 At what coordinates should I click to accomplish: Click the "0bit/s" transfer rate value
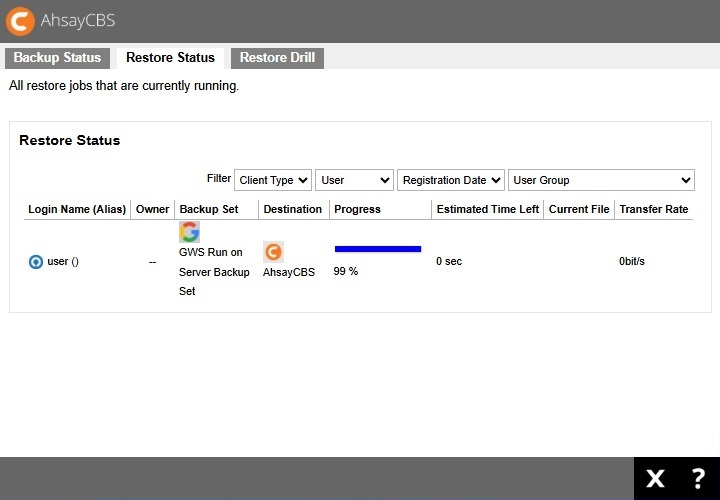(632, 261)
